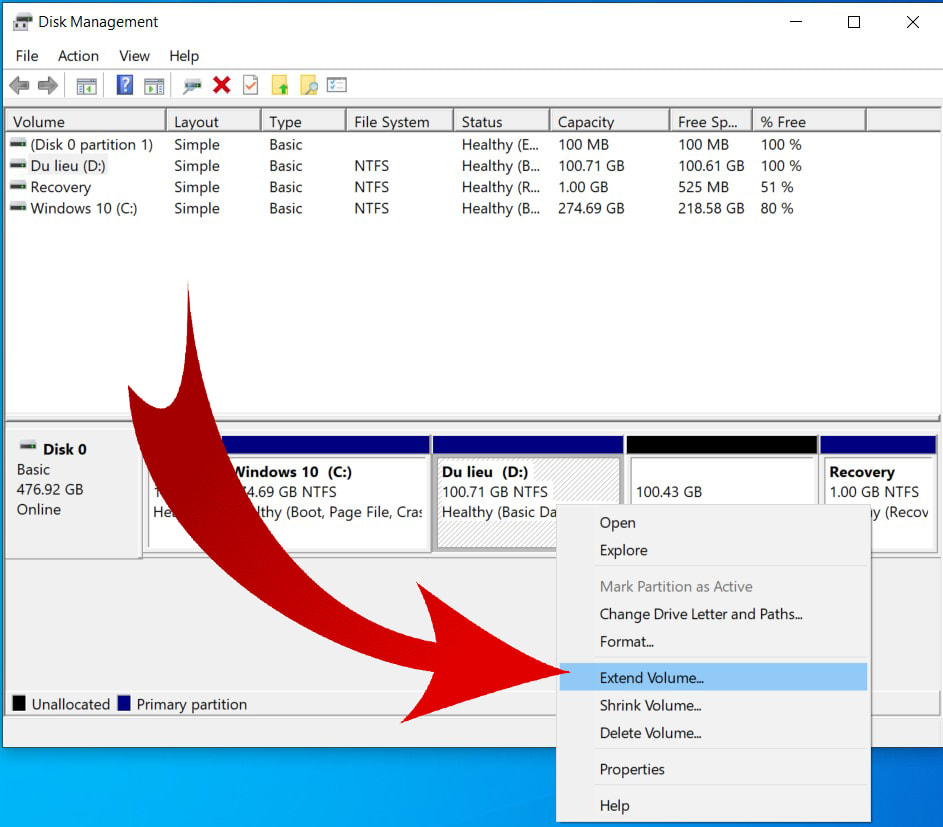Open the View menu
The image size is (943, 827).
133,56
